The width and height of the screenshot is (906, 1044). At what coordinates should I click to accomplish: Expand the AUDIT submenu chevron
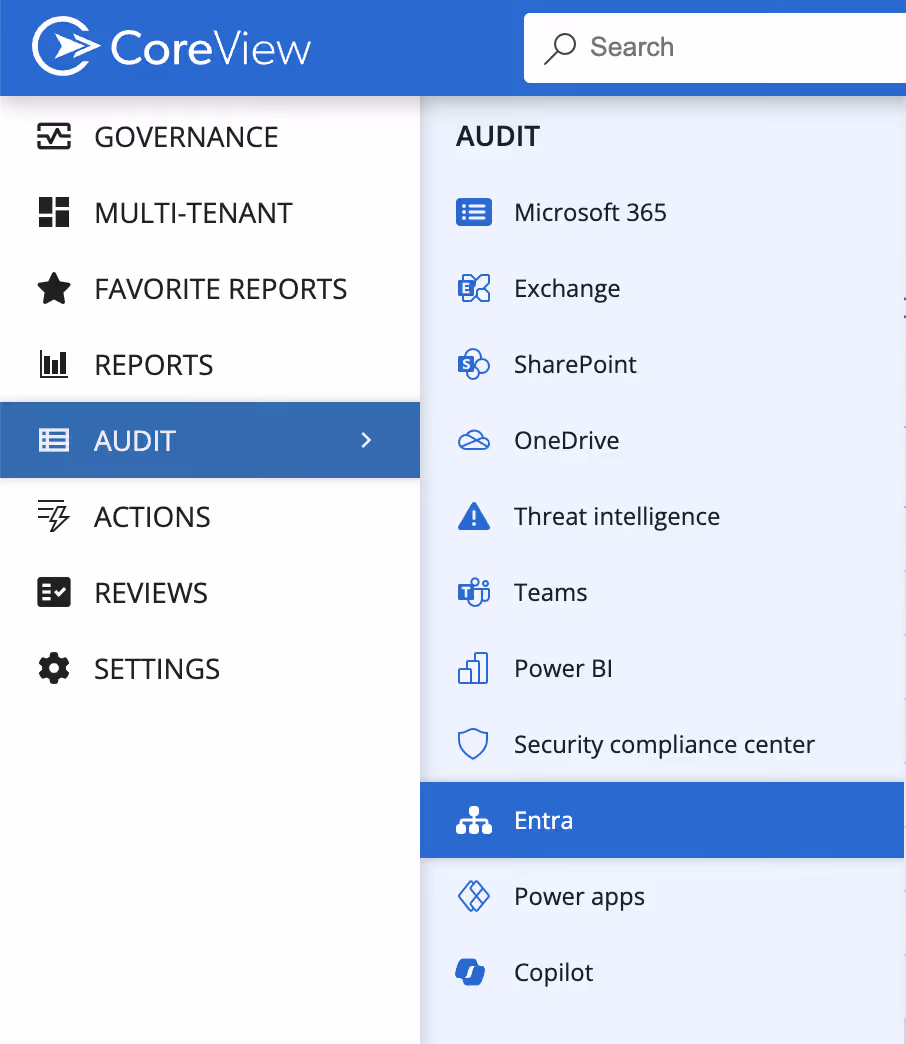pyautogui.click(x=366, y=440)
